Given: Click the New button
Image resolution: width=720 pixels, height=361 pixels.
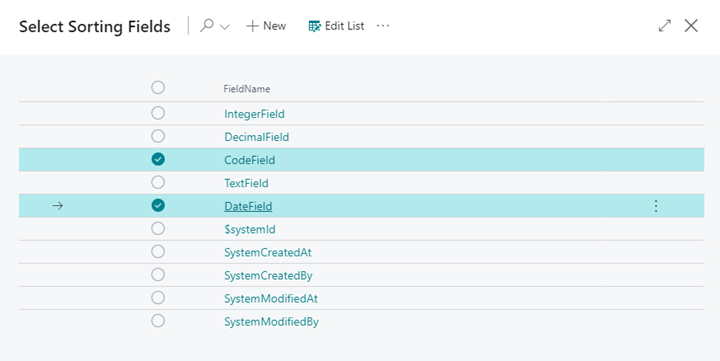Looking at the screenshot, I should point(266,26).
